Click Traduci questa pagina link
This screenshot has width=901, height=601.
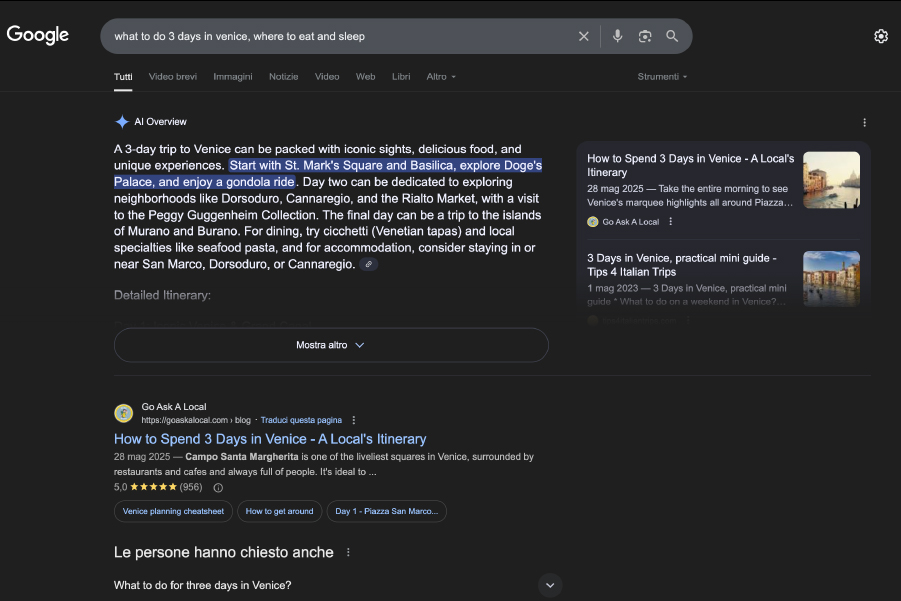point(301,420)
